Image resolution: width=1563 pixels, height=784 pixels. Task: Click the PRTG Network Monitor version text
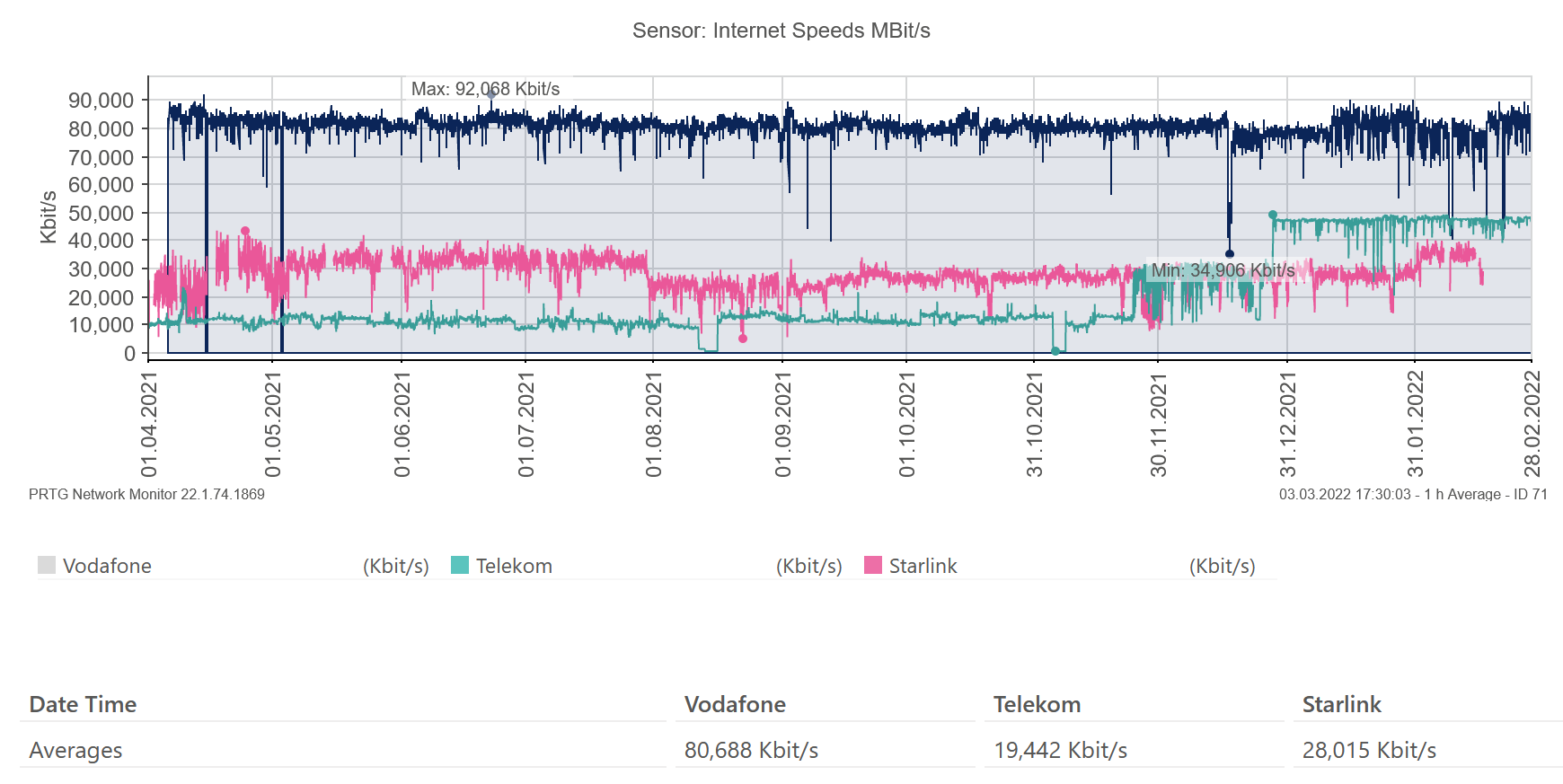pos(146,494)
